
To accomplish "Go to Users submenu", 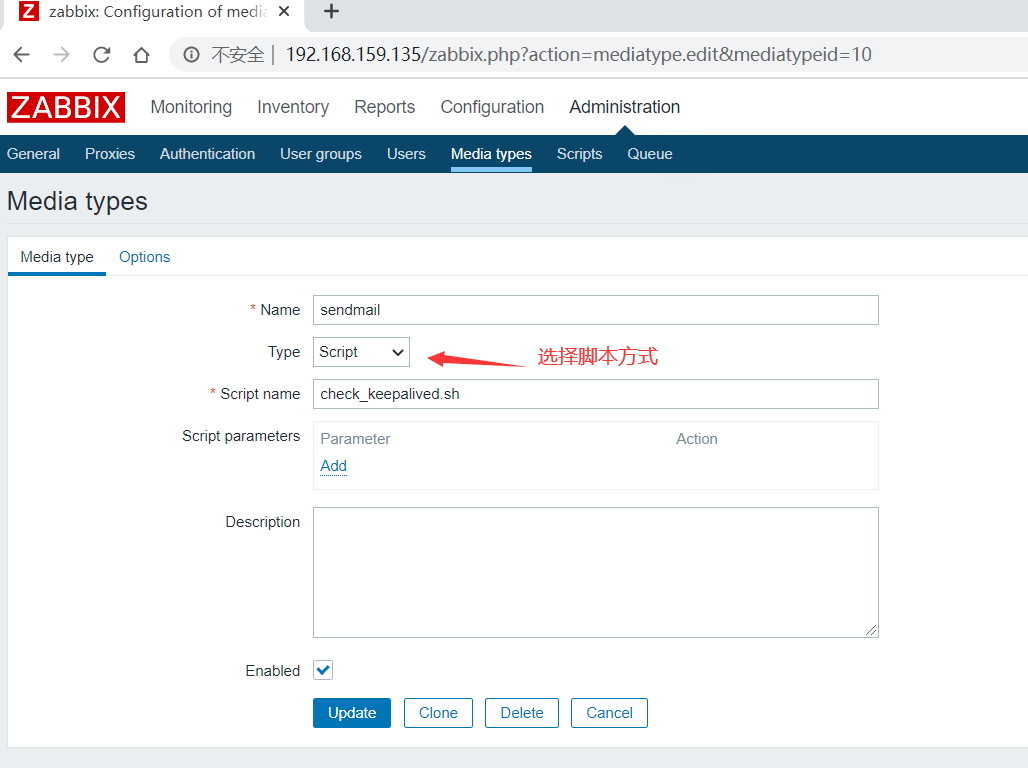I will tap(406, 154).
